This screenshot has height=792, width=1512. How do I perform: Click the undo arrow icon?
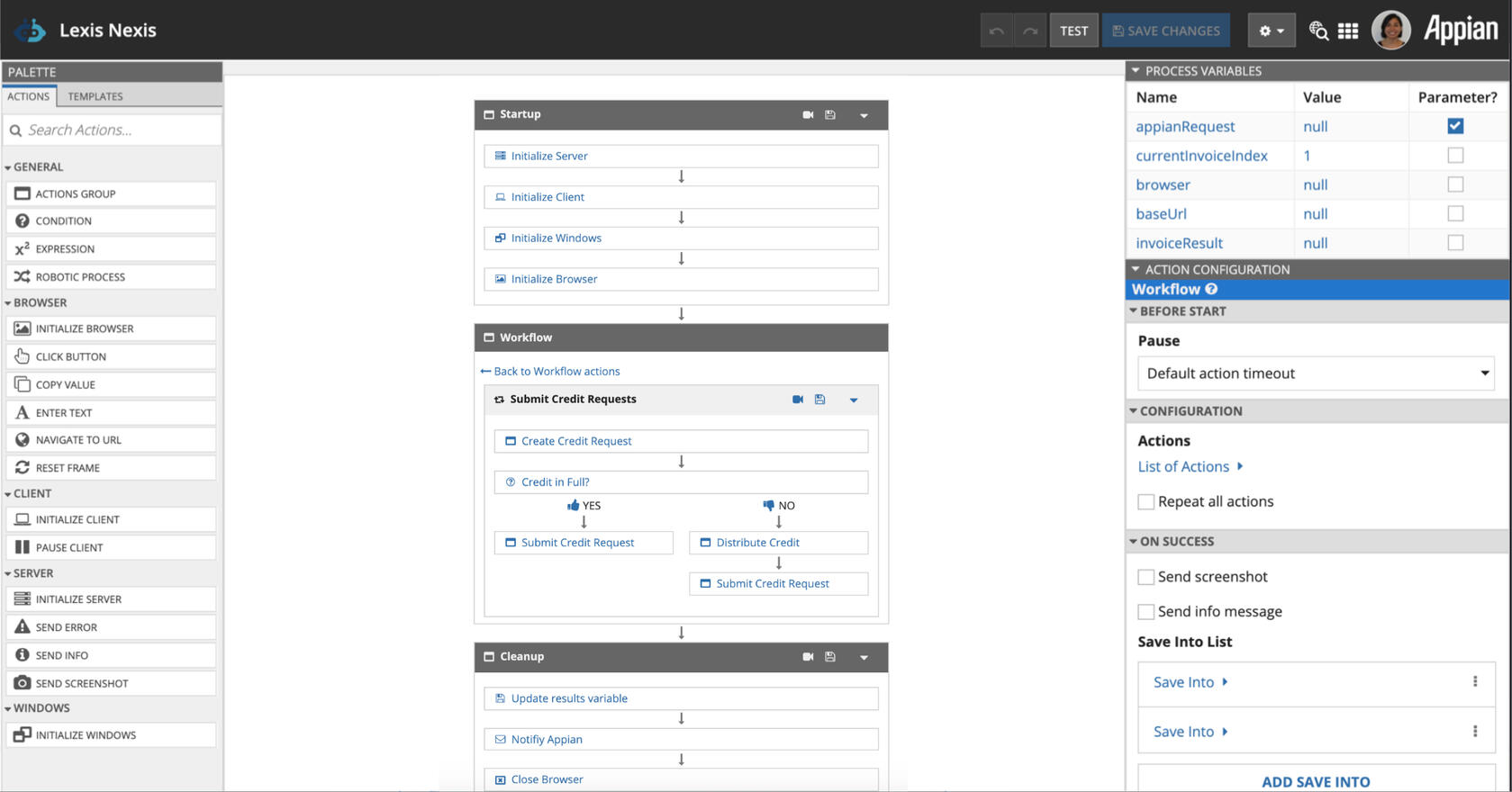pos(996,31)
